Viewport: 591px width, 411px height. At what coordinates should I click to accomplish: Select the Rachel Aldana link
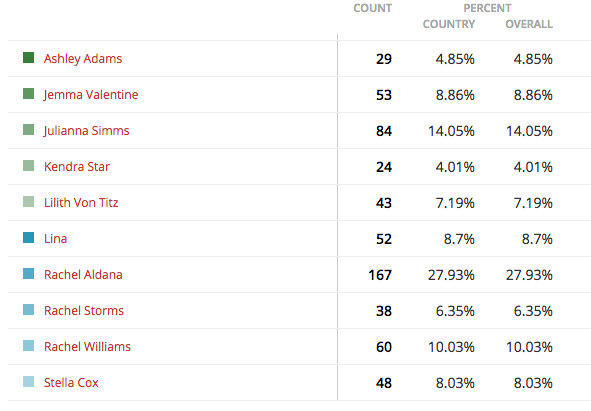[83, 275]
